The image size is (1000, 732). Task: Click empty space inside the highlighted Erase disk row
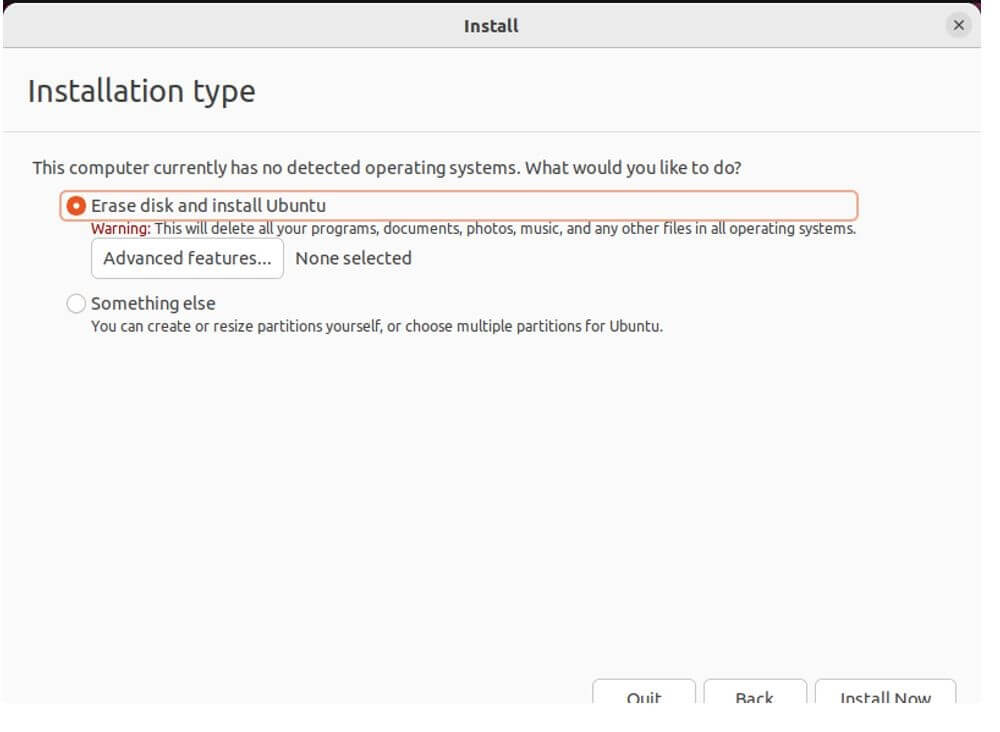point(600,206)
